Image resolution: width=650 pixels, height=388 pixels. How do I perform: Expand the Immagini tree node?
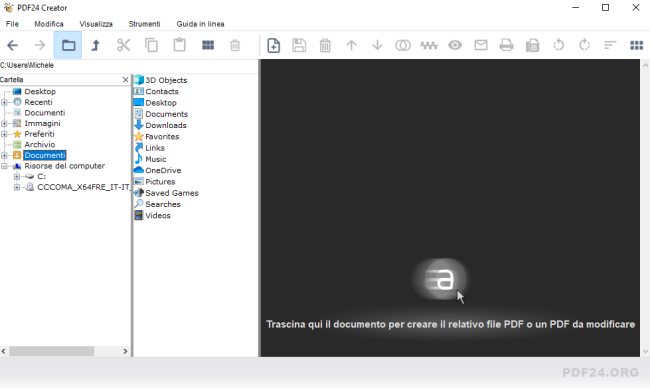(x=4, y=124)
